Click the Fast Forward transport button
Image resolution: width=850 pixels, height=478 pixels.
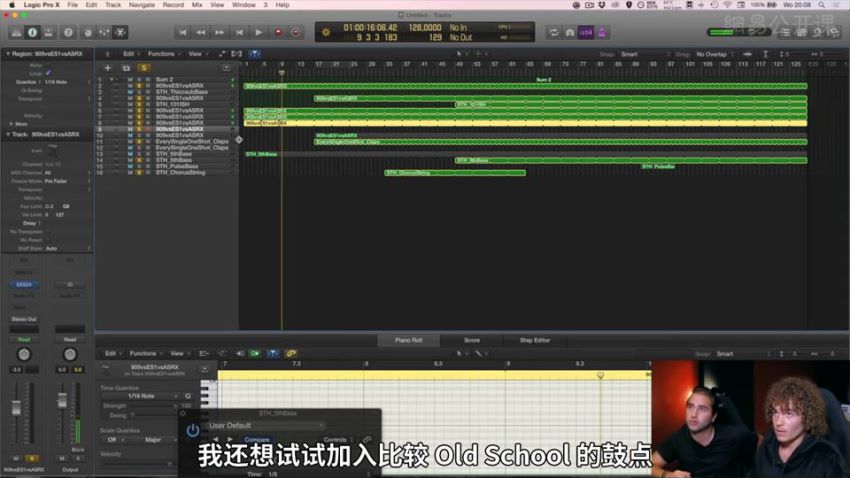tap(220, 33)
